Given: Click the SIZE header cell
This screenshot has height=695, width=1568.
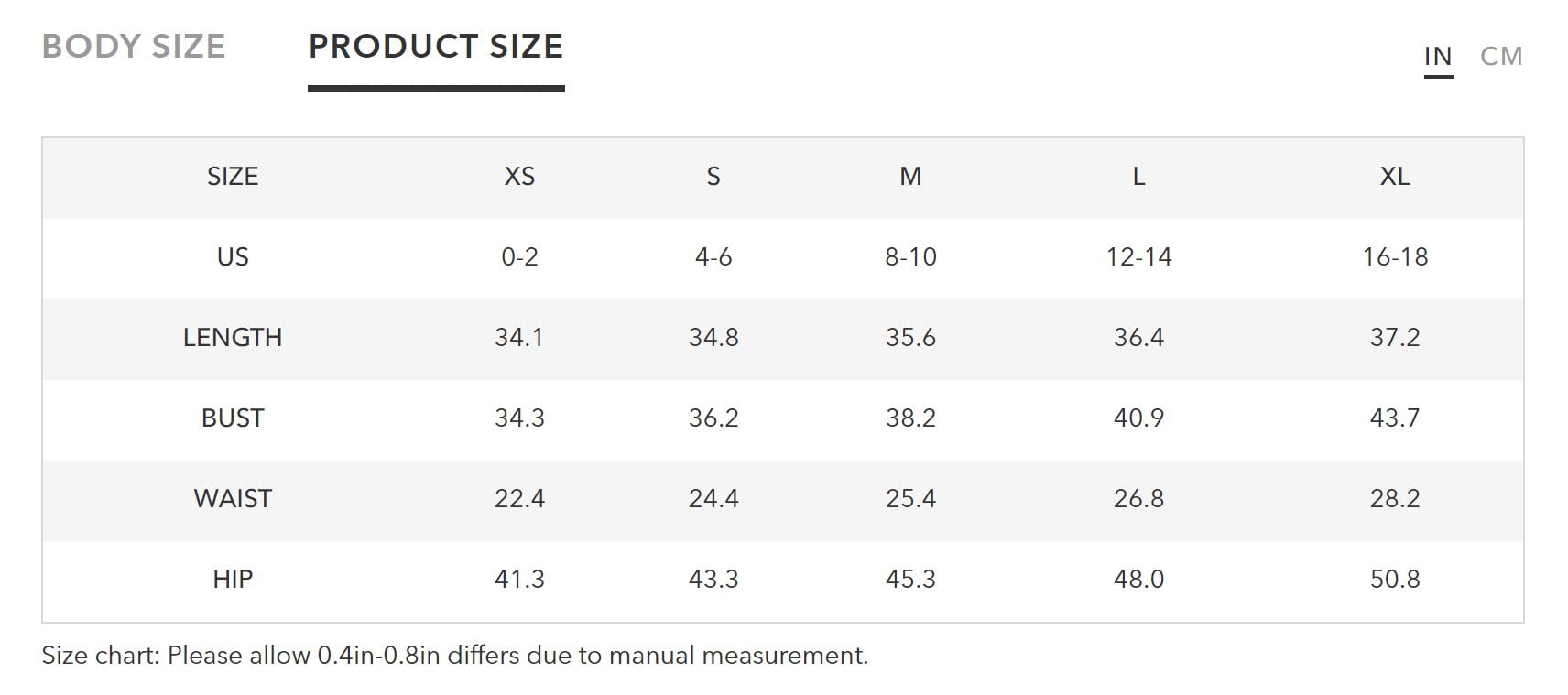Looking at the screenshot, I should coord(233,177).
